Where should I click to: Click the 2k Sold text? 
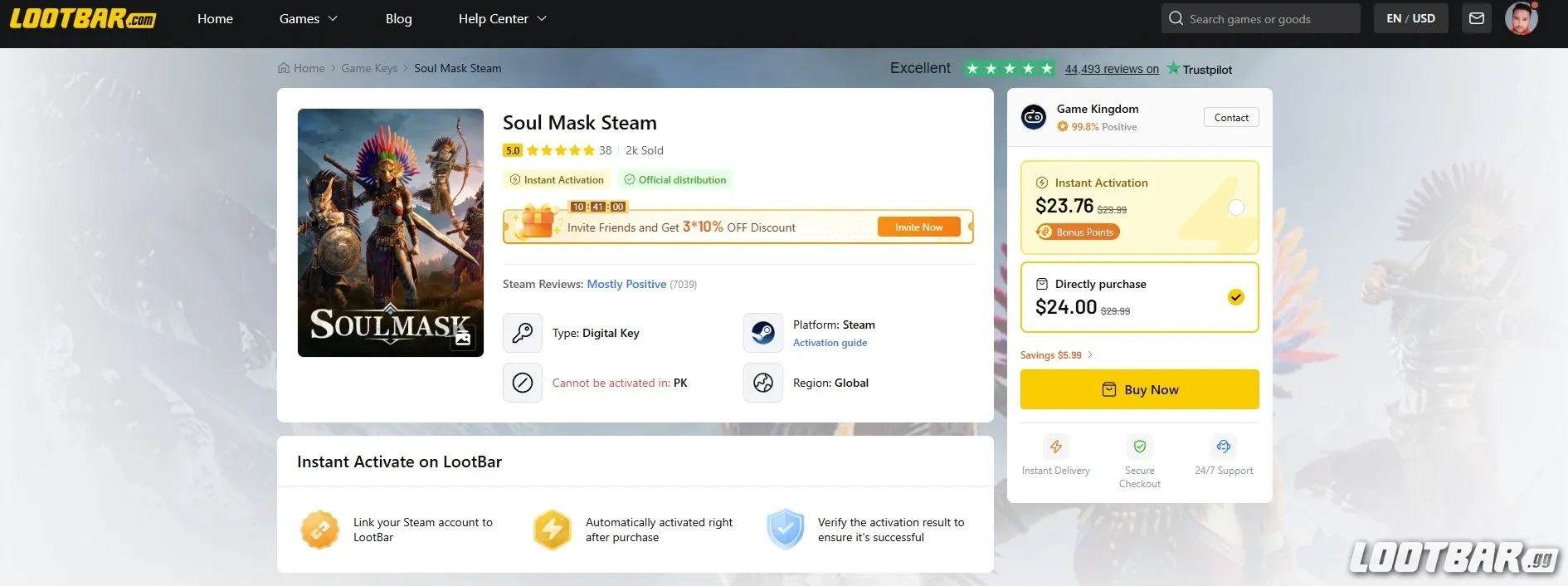tap(645, 150)
